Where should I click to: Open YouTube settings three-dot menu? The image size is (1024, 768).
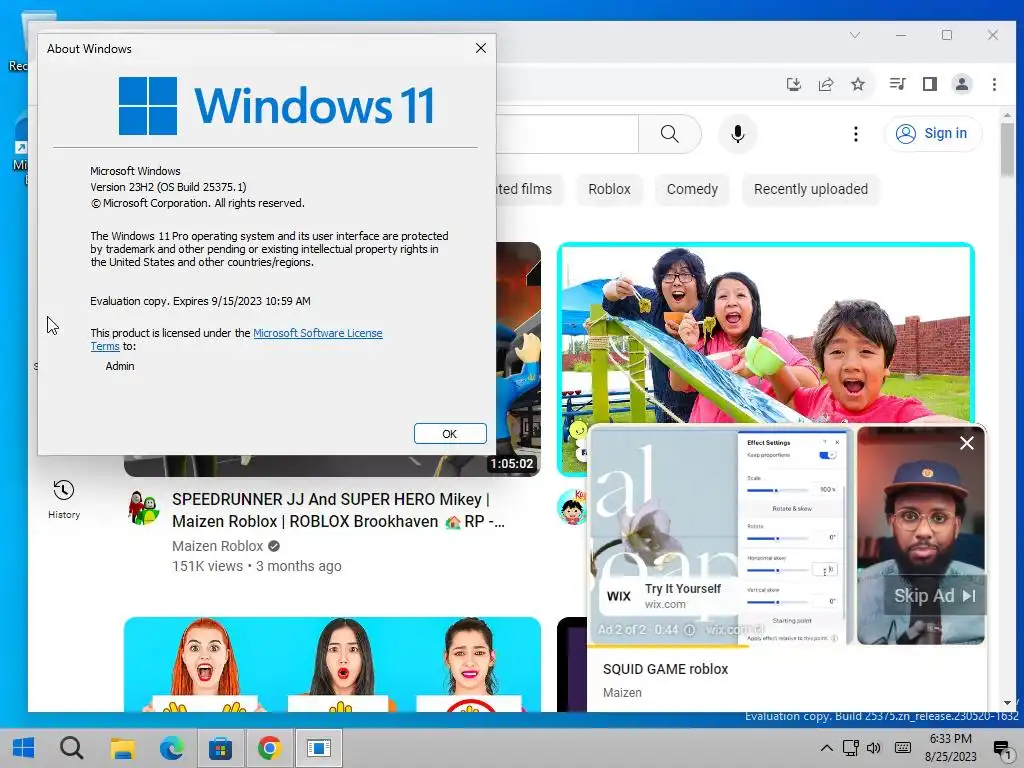856,134
